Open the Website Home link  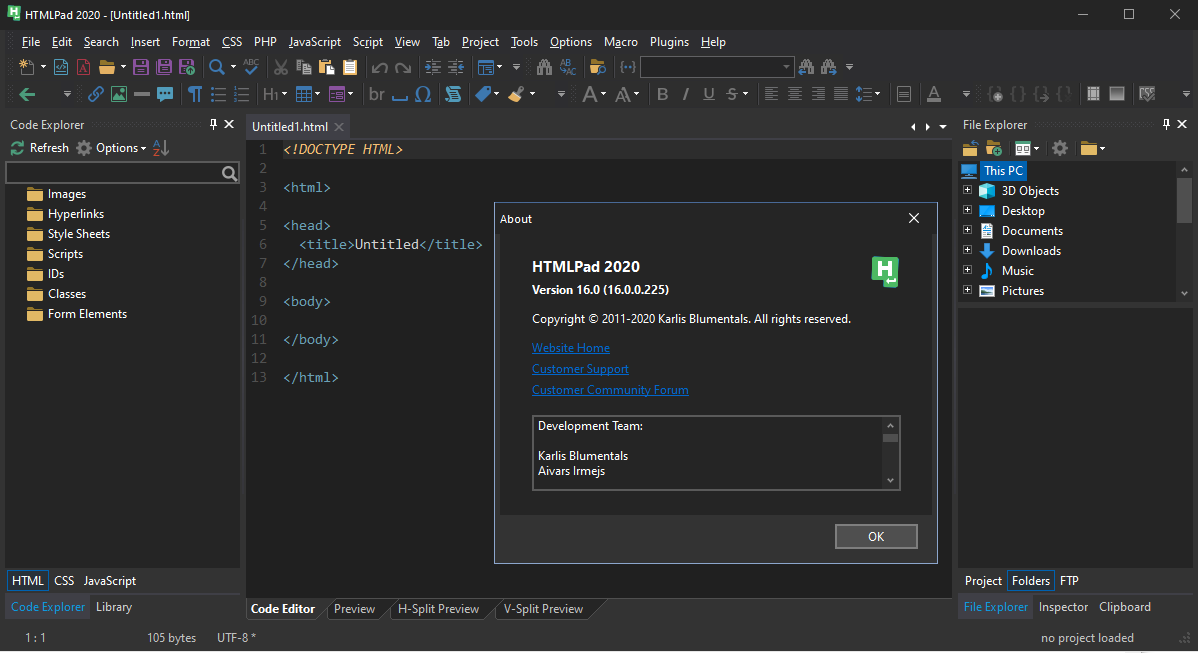pyautogui.click(x=571, y=348)
